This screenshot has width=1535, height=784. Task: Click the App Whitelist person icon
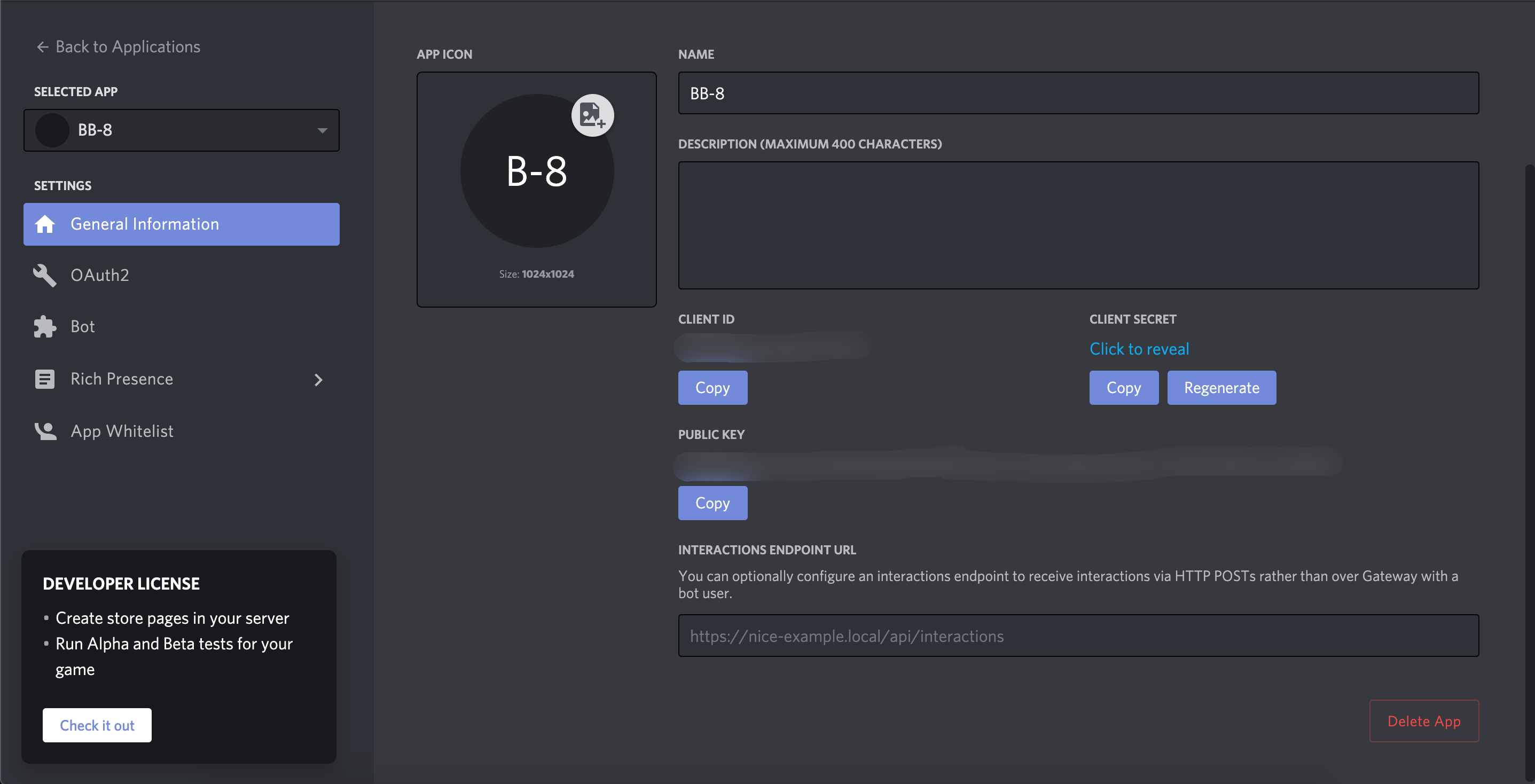click(x=45, y=431)
